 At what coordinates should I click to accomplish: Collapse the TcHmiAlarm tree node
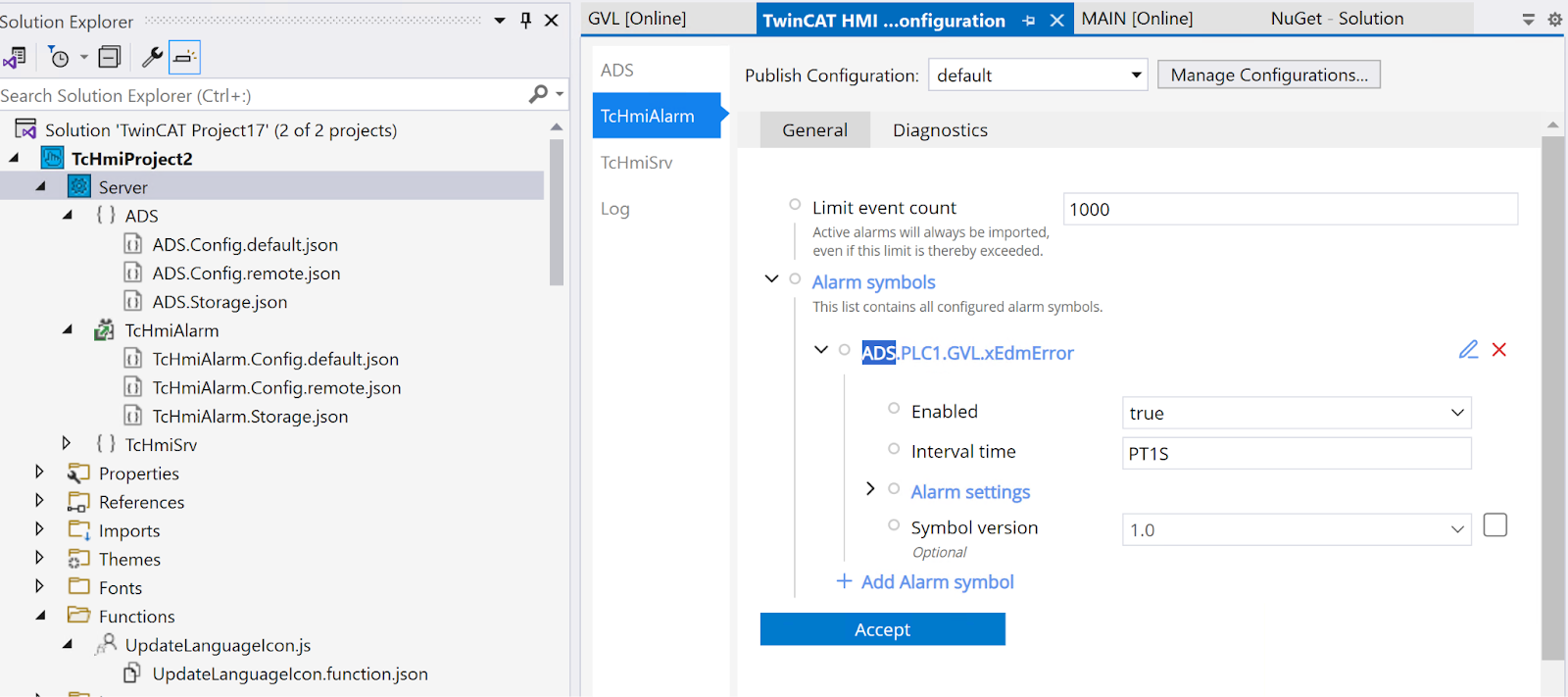pos(68,330)
